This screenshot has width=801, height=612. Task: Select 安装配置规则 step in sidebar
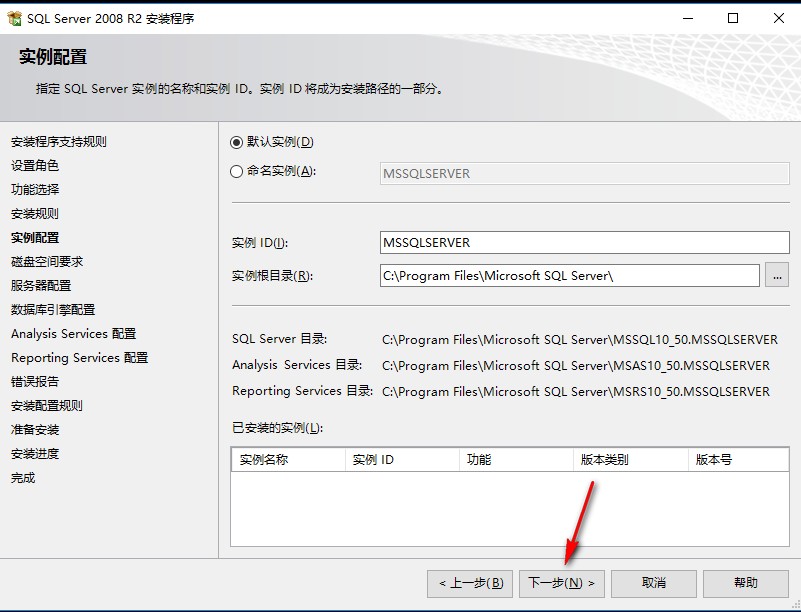[x=47, y=406]
